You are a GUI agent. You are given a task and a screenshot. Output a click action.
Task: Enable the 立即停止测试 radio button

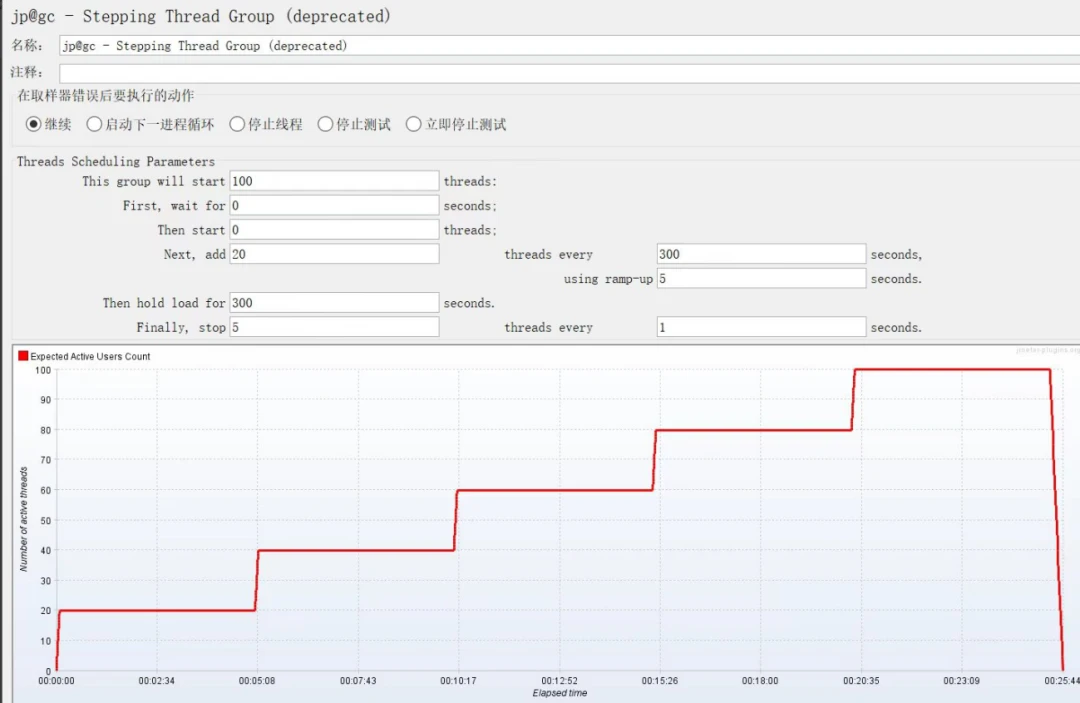[413, 125]
